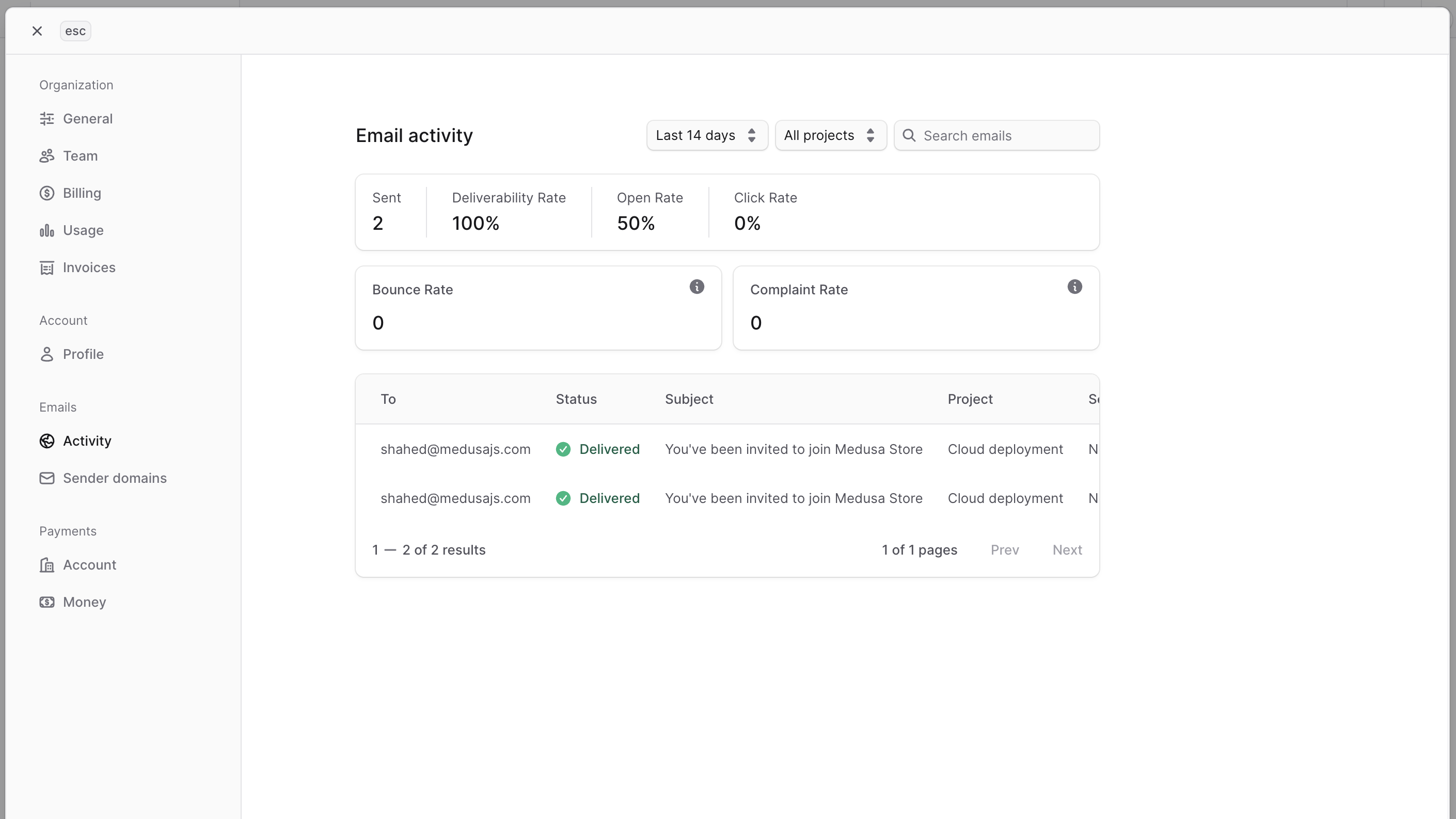Select the General settings icon
Viewport: 1456px width, 819px height.
point(47,119)
